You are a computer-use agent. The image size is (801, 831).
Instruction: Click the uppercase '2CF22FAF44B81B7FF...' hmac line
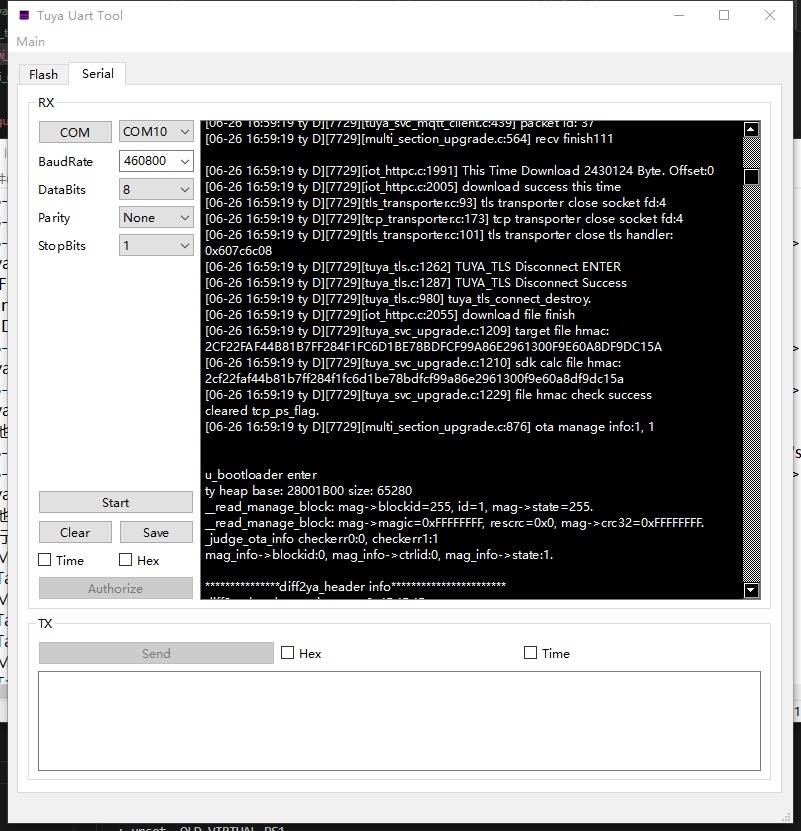pos(433,347)
